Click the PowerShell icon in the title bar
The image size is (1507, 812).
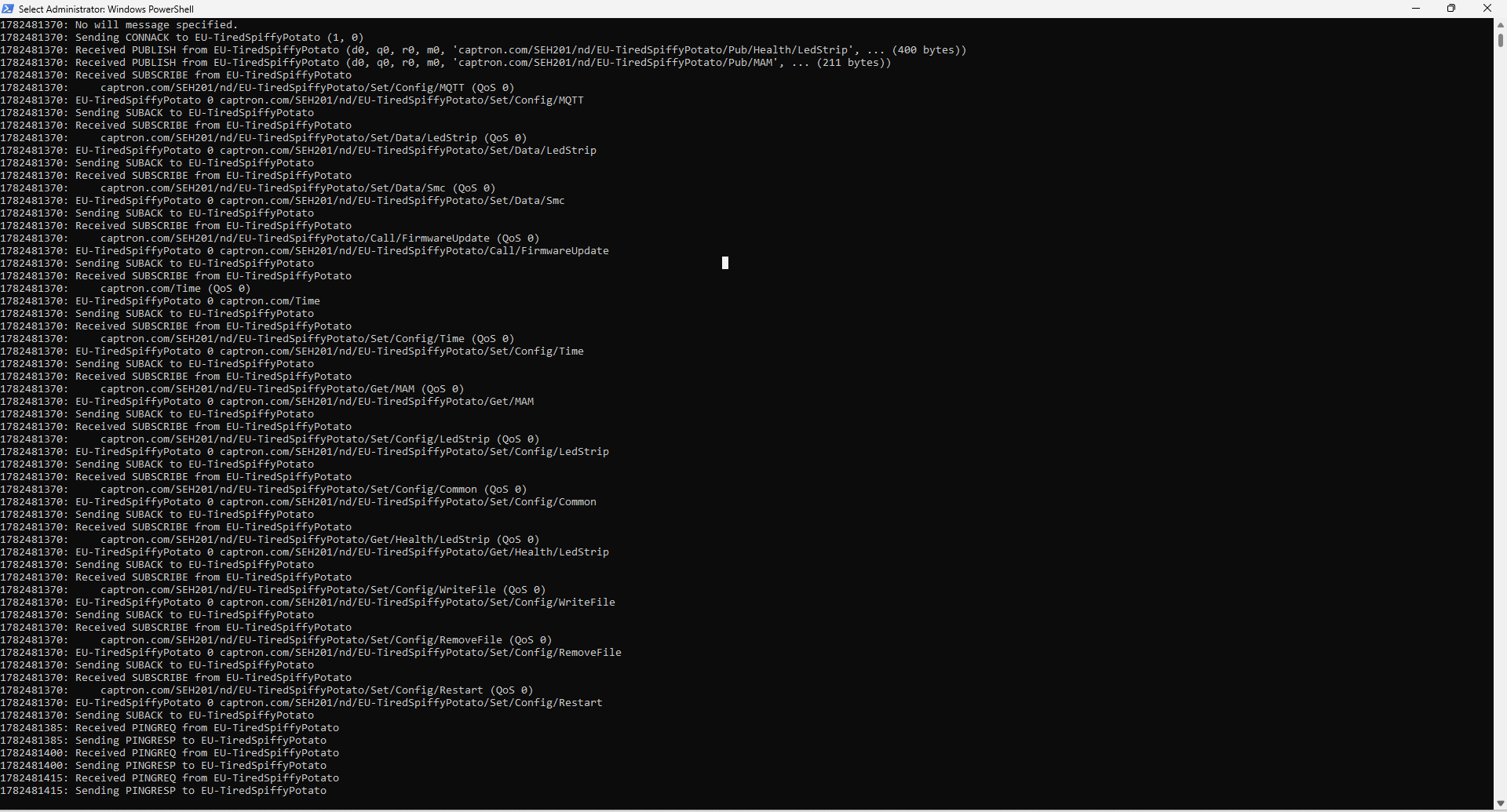click(x=8, y=9)
